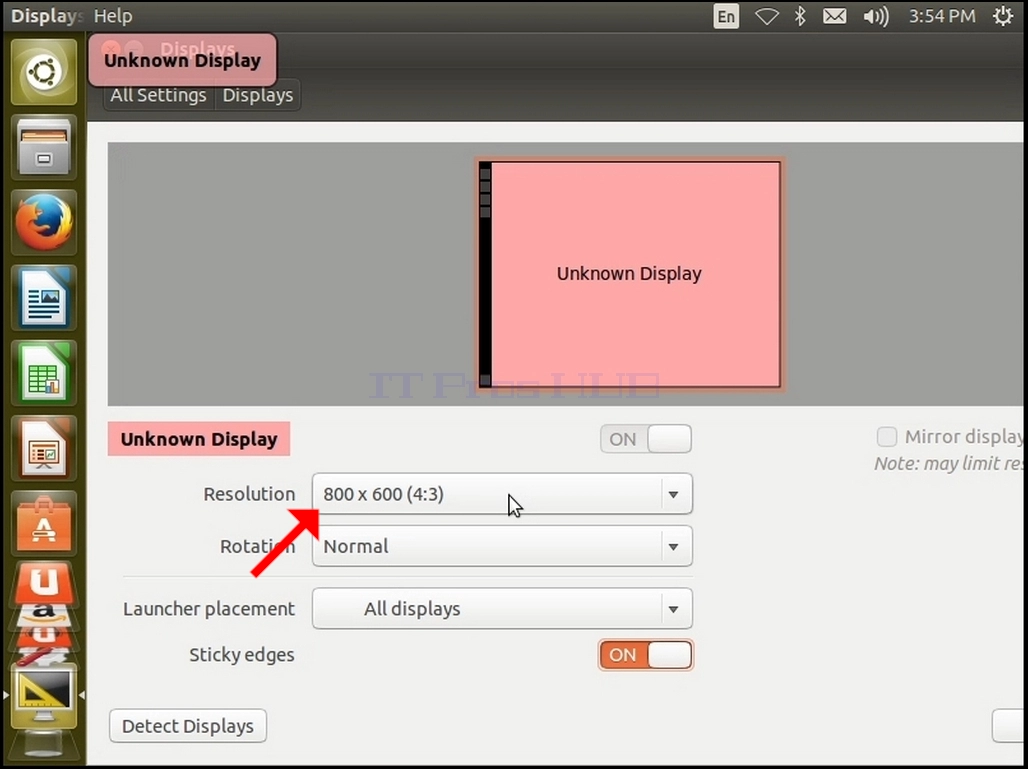The height and width of the screenshot is (769, 1028).
Task: Launch the Files manager from the launcher
Action: click(44, 147)
